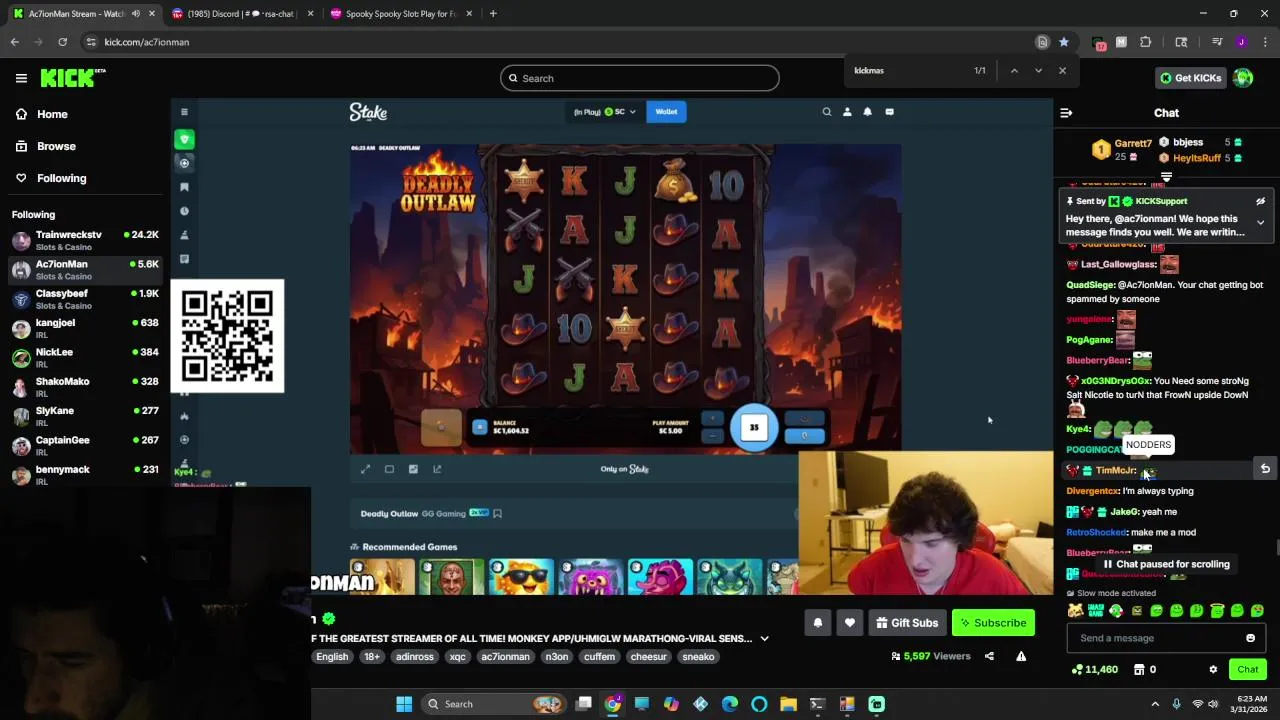1280x720 pixels.
Task: Open Chrome media control icon
Action: 1217,42
